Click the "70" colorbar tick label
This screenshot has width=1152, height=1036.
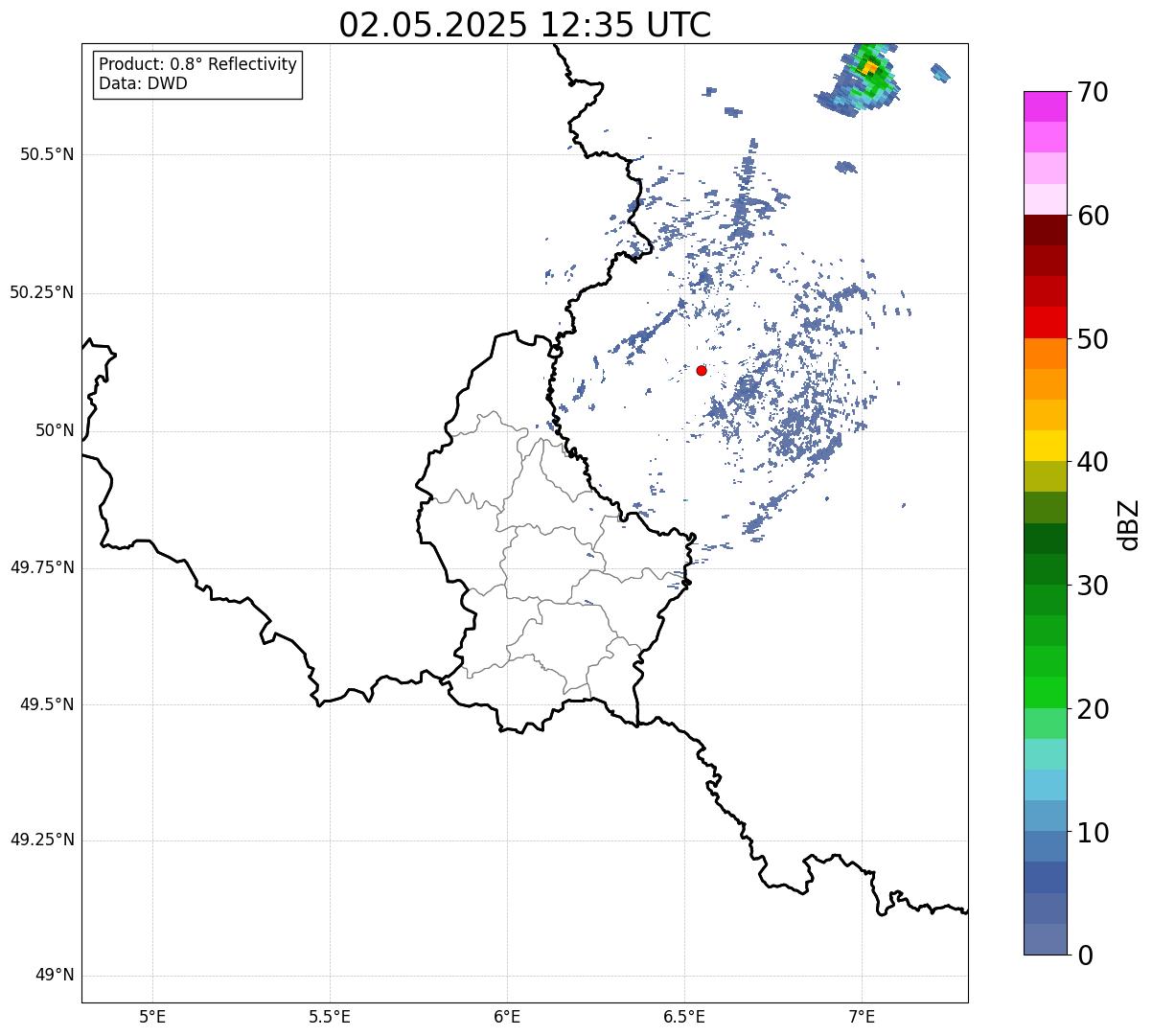[x=1093, y=93]
